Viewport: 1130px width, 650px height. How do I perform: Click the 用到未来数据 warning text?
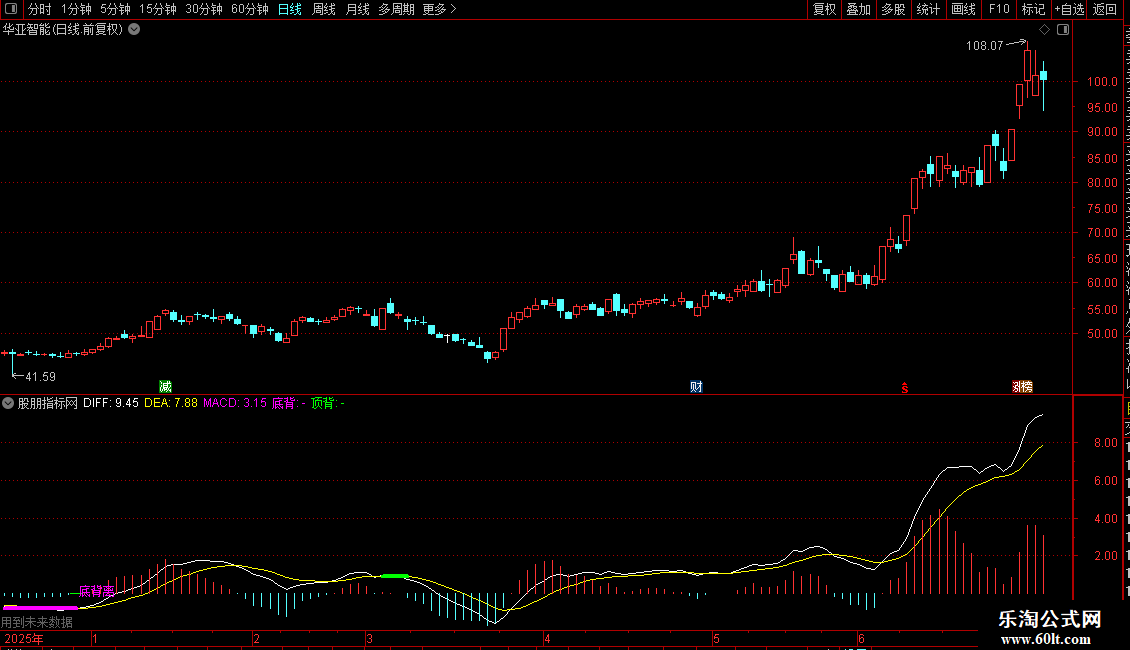37,622
